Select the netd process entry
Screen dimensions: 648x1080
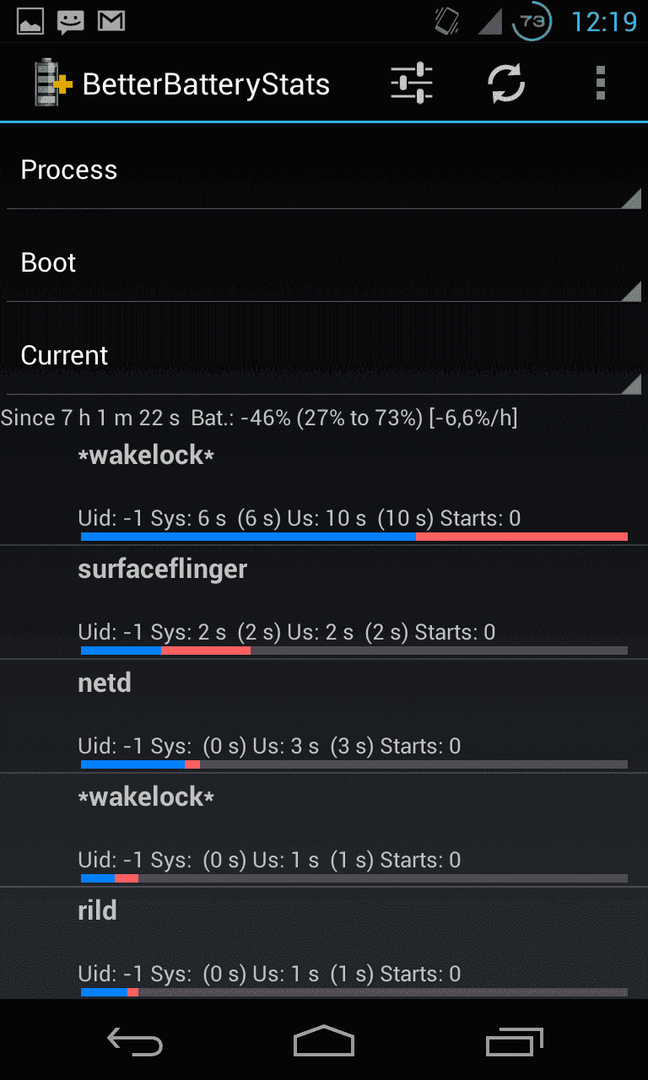(324, 716)
